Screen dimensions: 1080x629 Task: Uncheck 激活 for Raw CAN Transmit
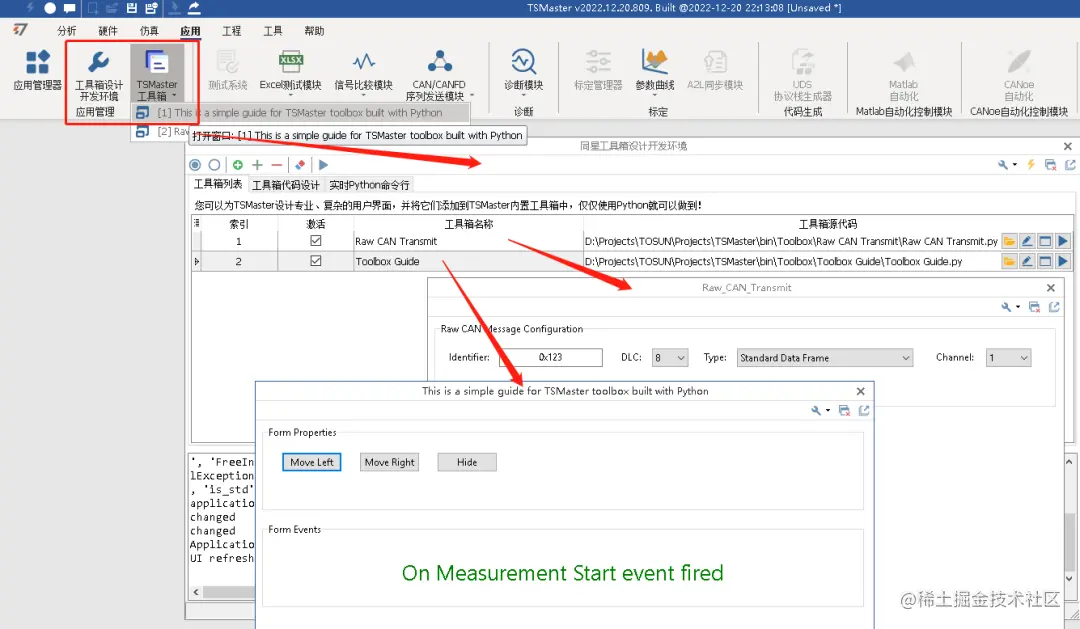coord(315,240)
